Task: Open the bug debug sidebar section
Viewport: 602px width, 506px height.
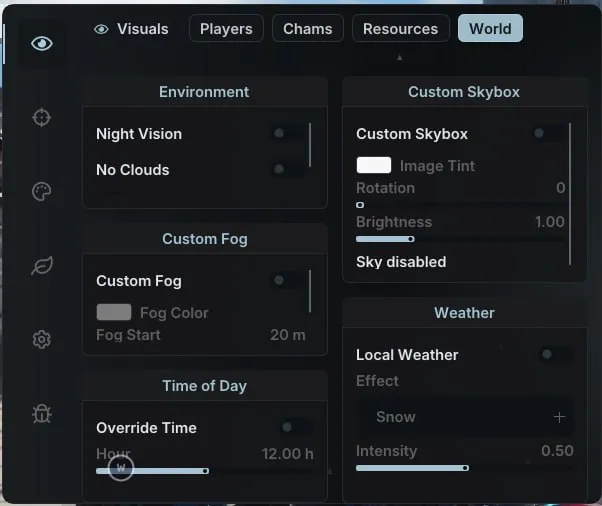Action: pyautogui.click(x=41, y=413)
